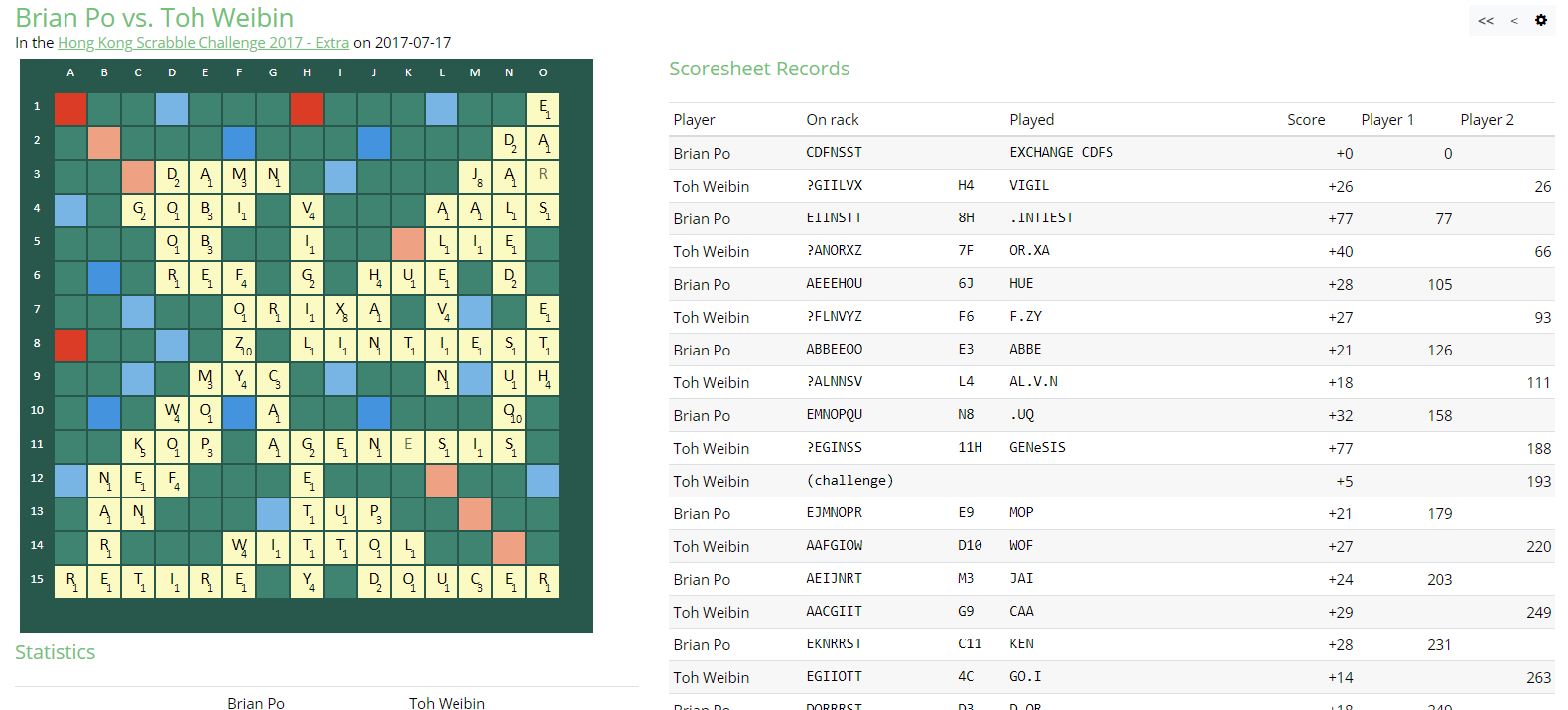This screenshot has height=710, width=1568.
Task: Select the 'MOP' played word
Action: [x=1021, y=512]
